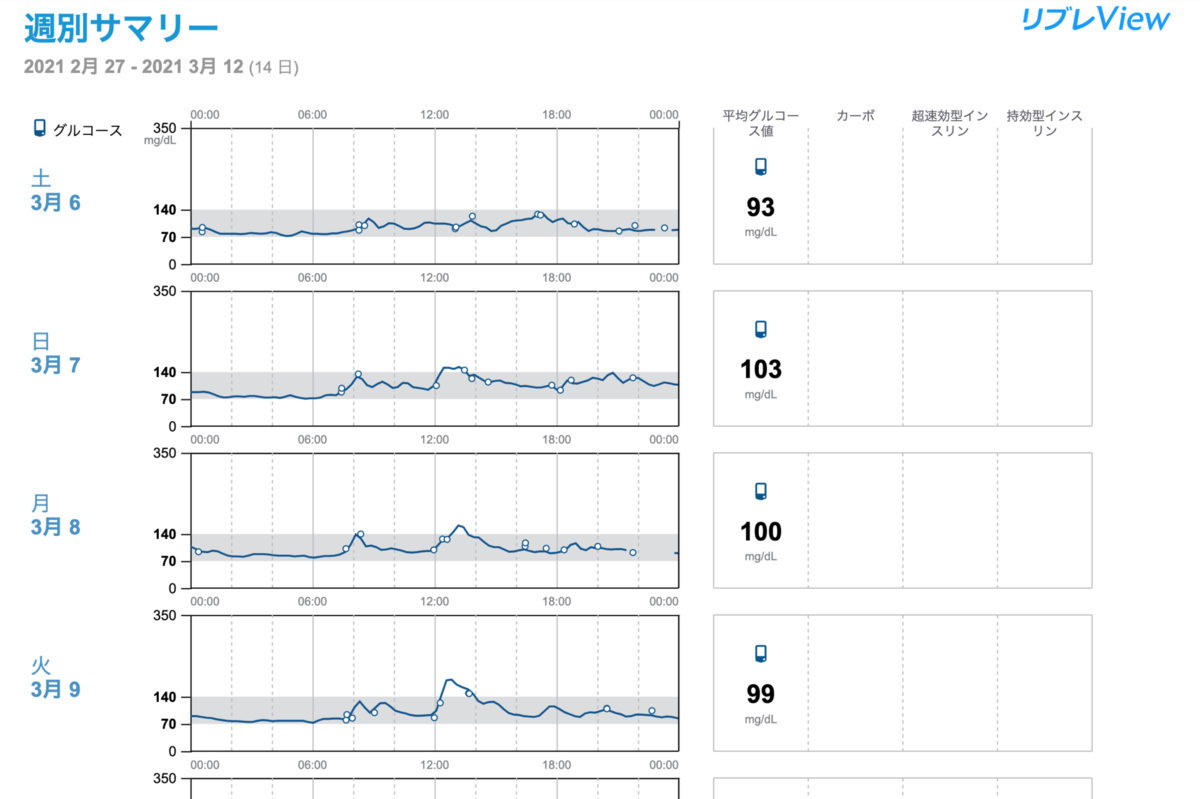Screen dimensions: 1200x799
Task: Click the glucose reader icon beside グルコース
Action: [40, 128]
